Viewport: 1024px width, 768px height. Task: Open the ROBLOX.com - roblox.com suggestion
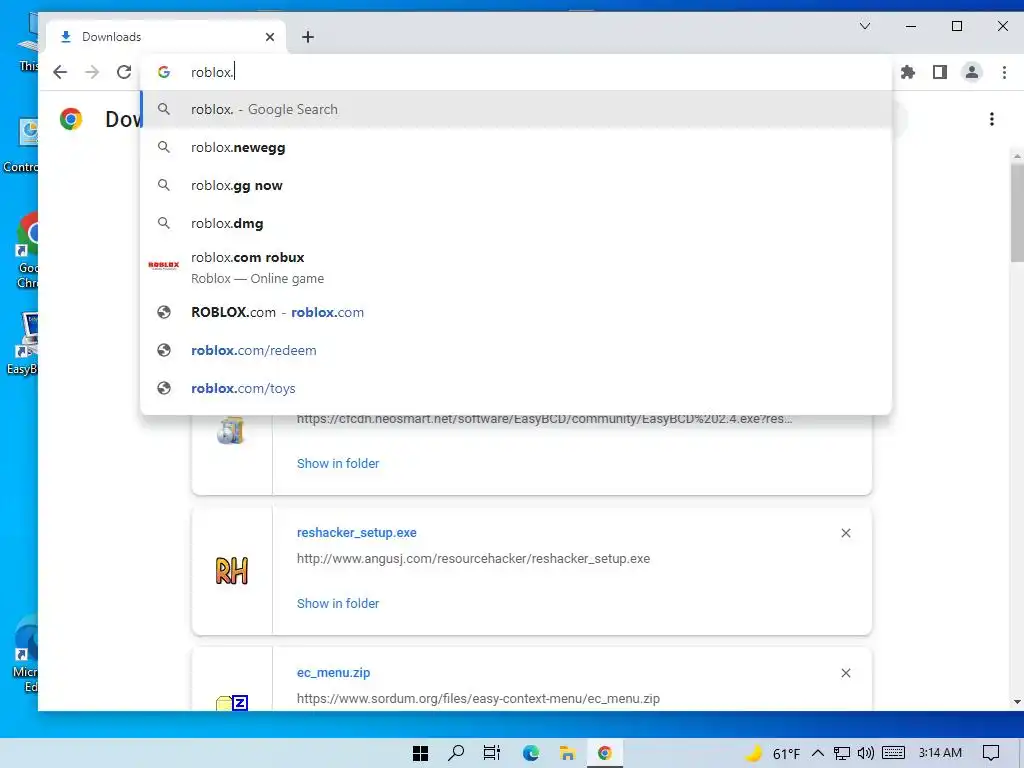516,312
